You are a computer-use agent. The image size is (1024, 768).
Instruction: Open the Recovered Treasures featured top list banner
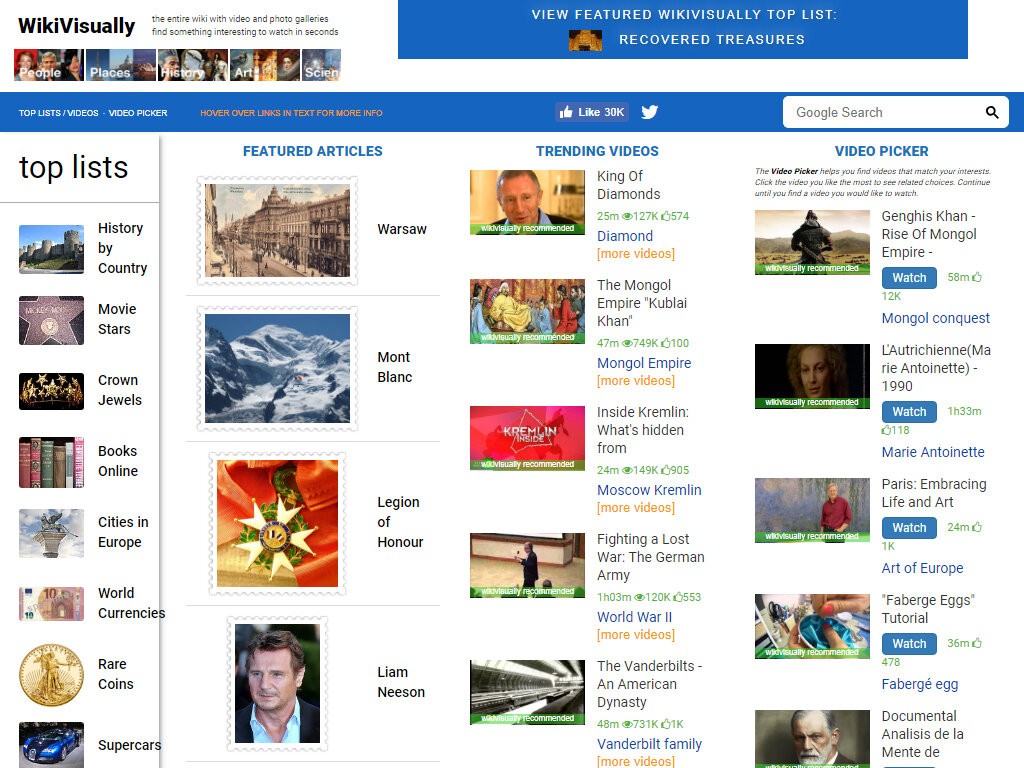click(x=682, y=29)
